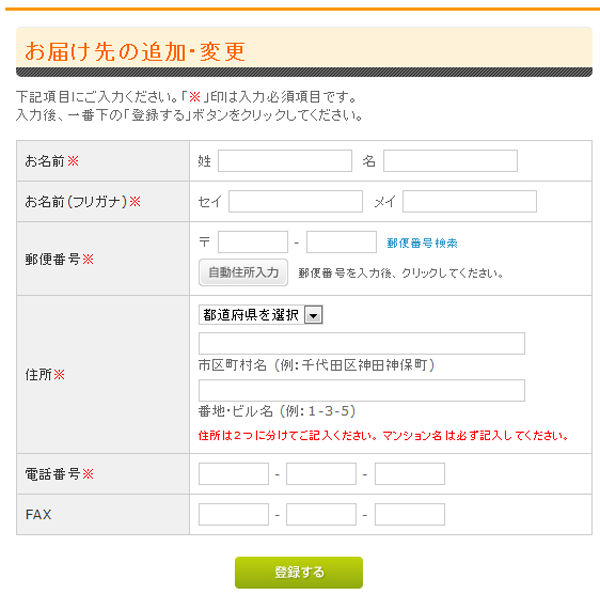
Task: Focus the first 電話番号 input box
Action: click(x=234, y=474)
